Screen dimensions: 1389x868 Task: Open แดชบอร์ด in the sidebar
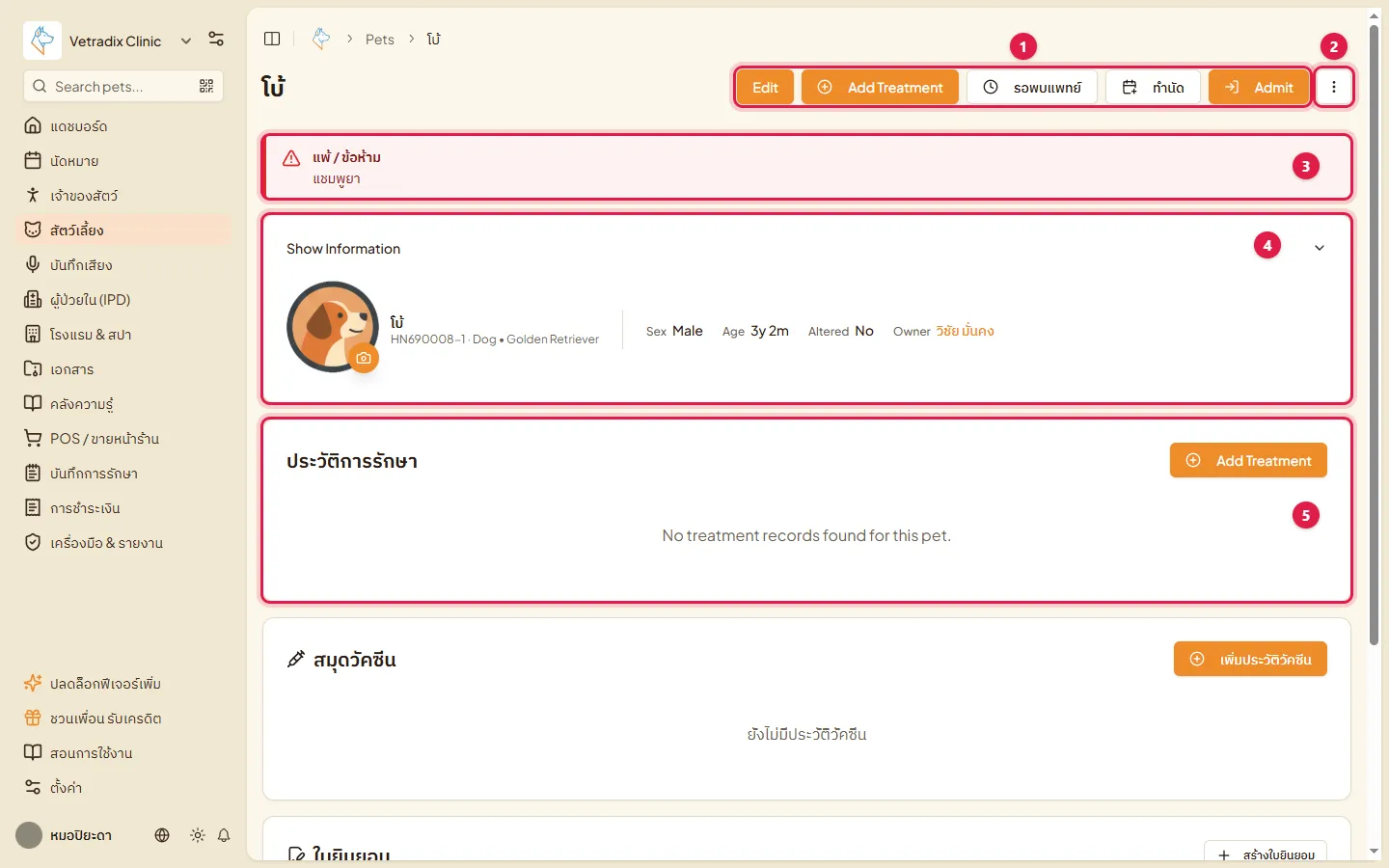(x=125, y=126)
